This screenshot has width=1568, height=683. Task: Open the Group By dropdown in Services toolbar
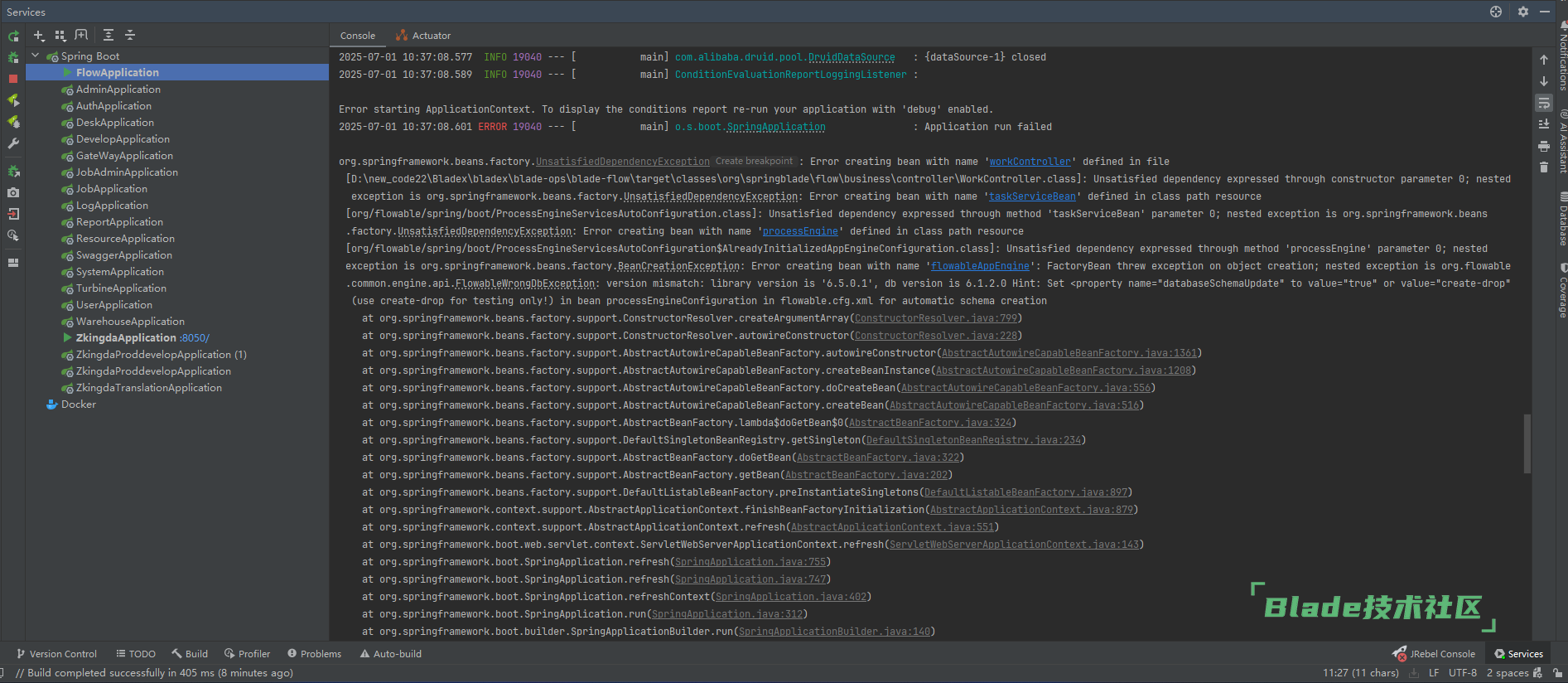point(60,36)
